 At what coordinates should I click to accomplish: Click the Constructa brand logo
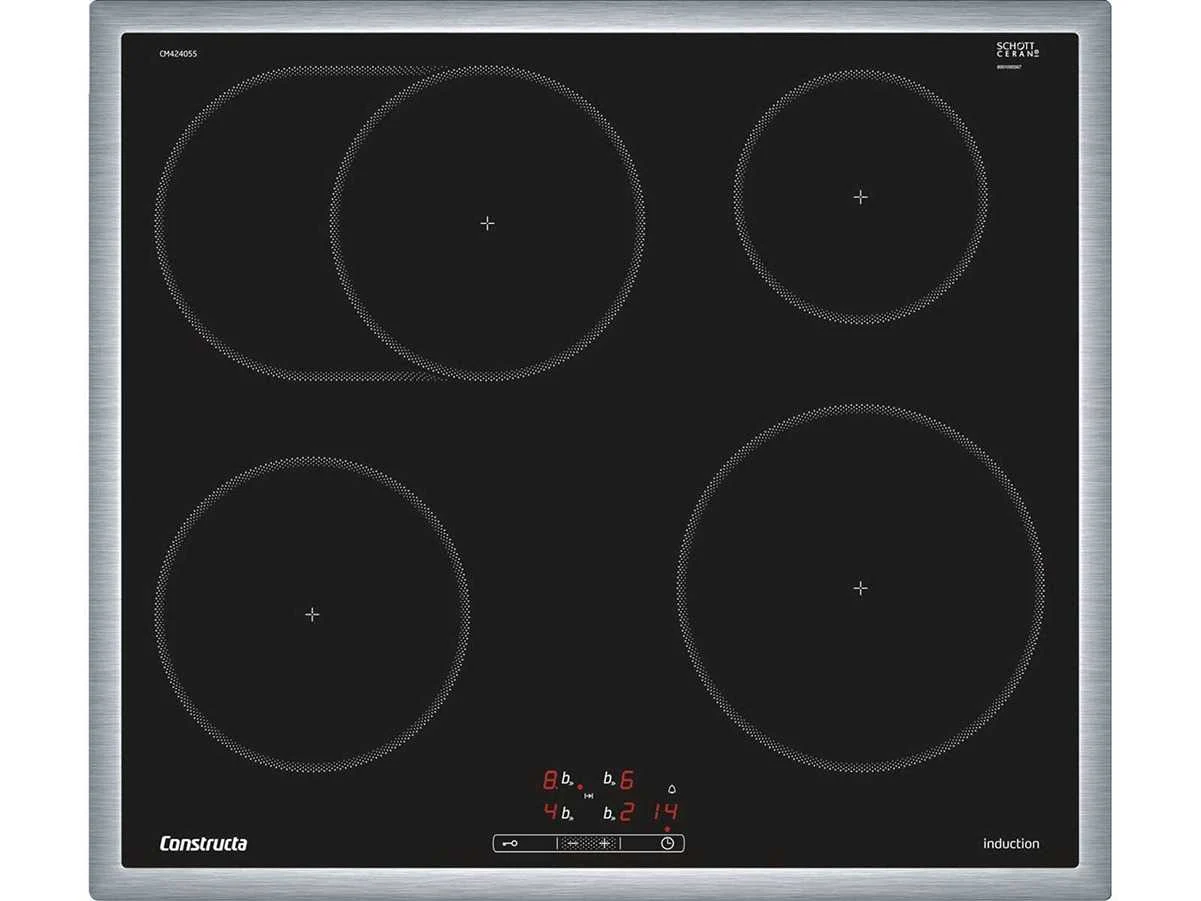click(x=203, y=844)
